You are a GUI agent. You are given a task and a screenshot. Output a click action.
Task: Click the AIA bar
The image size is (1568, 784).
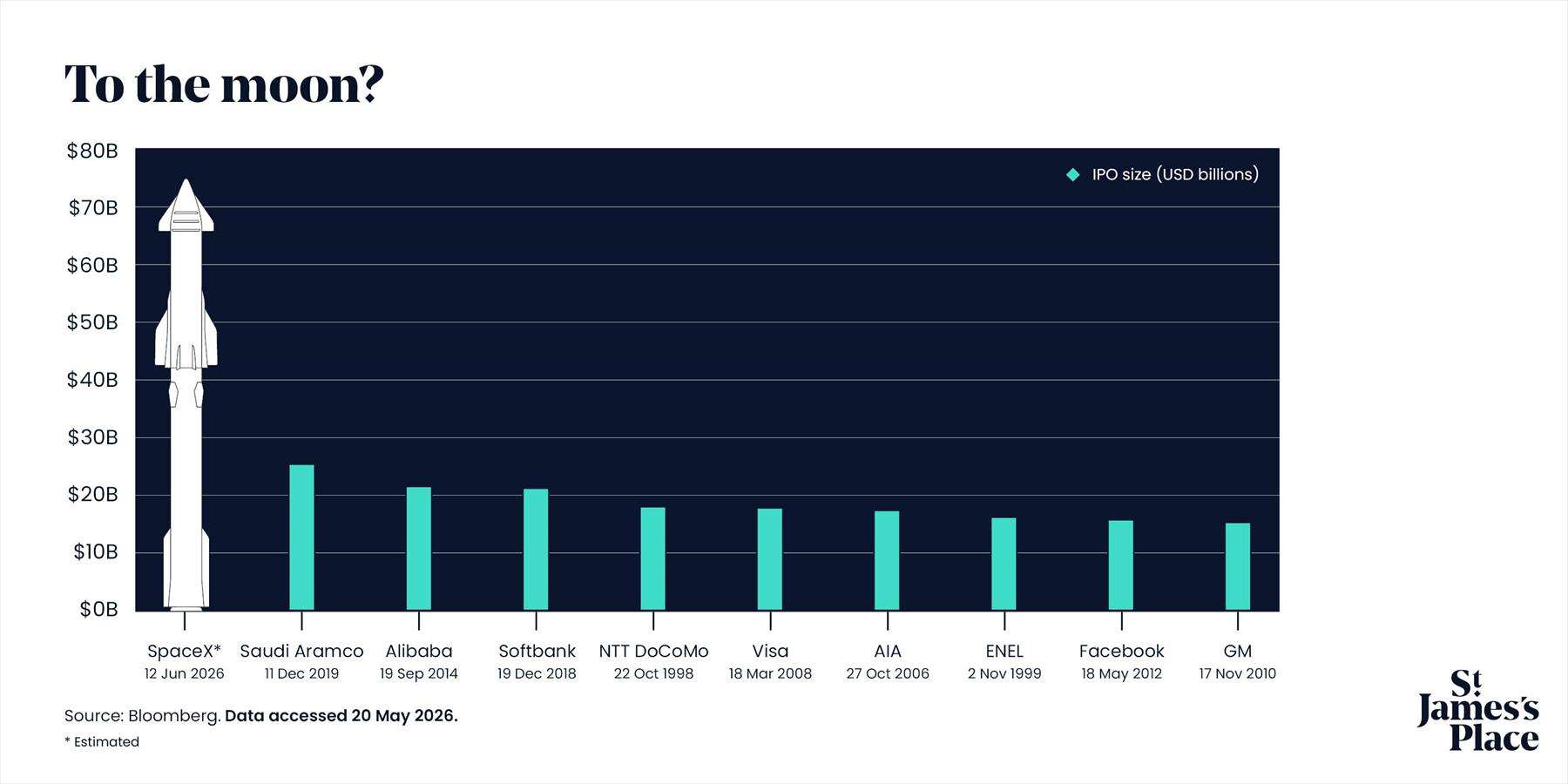(887, 560)
